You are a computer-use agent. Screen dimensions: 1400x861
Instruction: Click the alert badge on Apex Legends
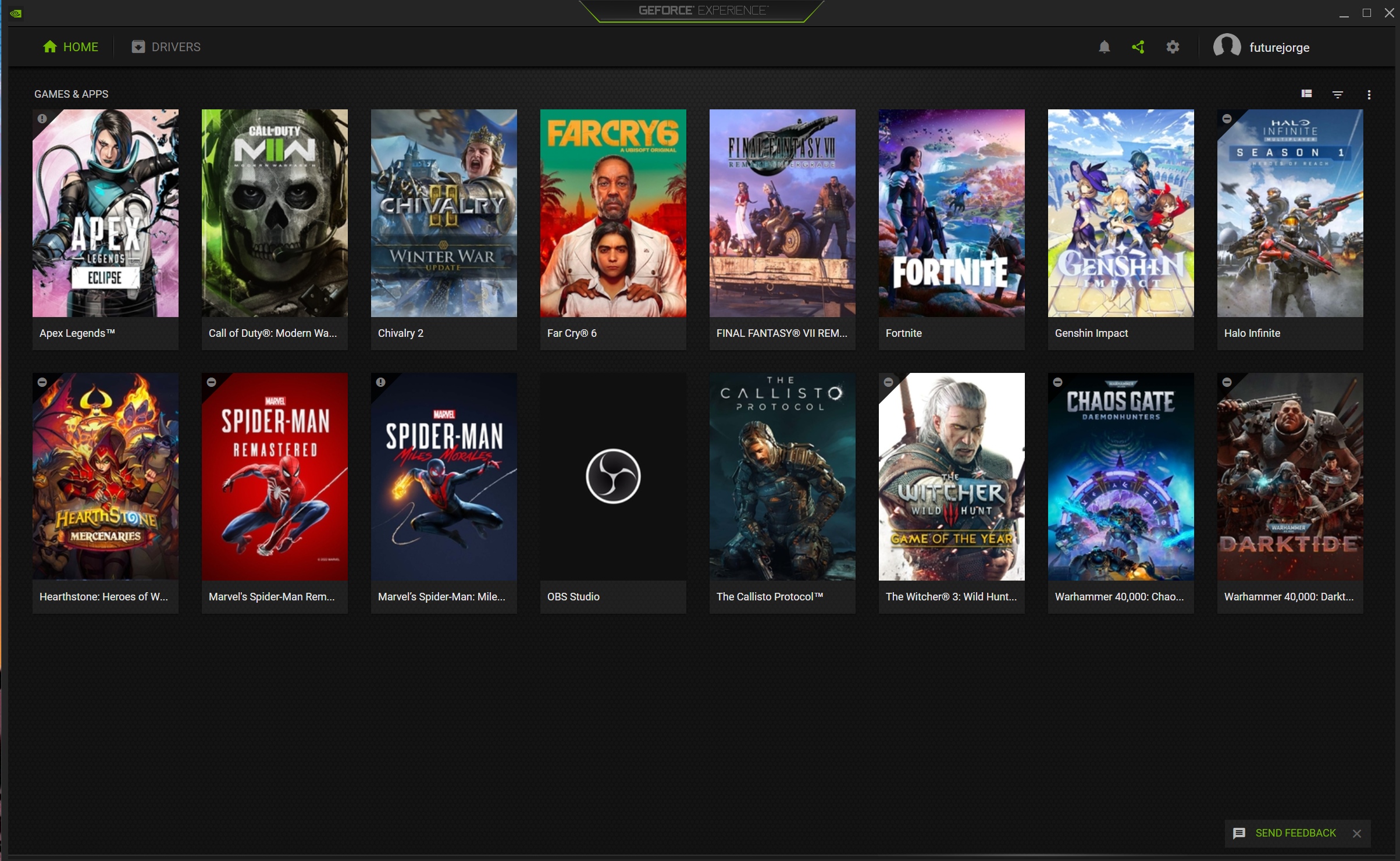click(x=42, y=119)
